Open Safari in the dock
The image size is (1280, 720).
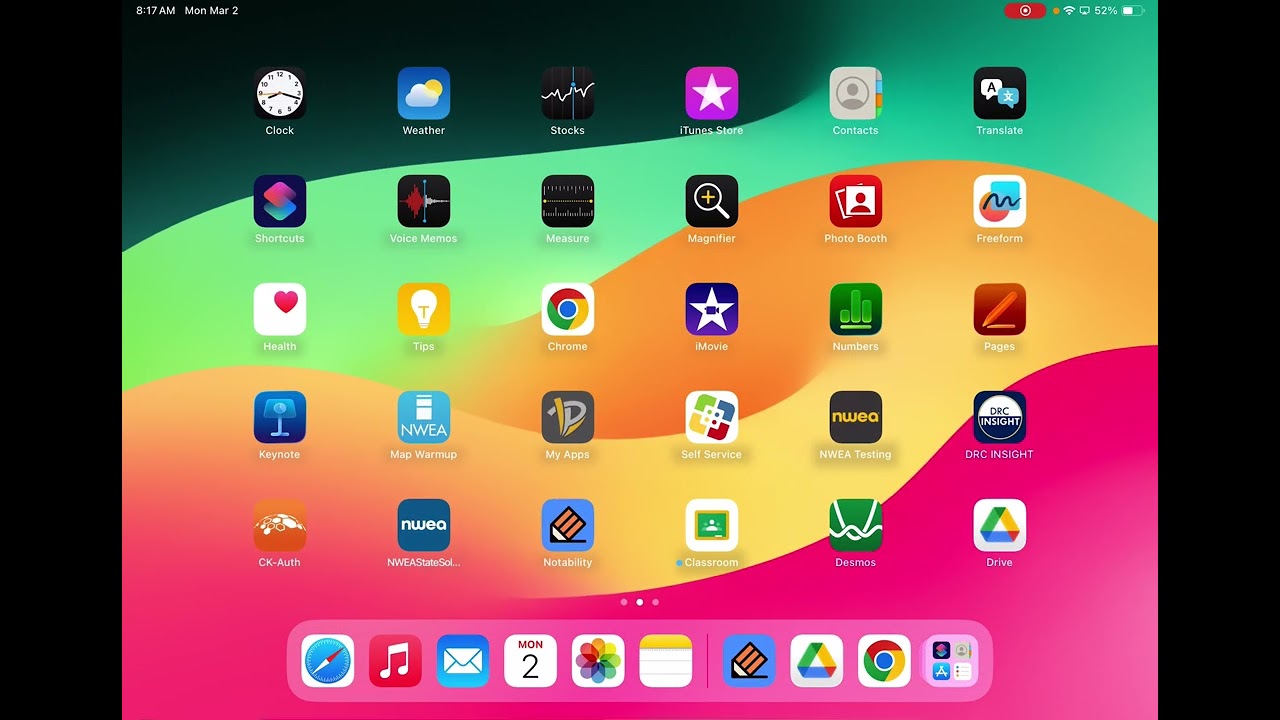tap(328, 661)
